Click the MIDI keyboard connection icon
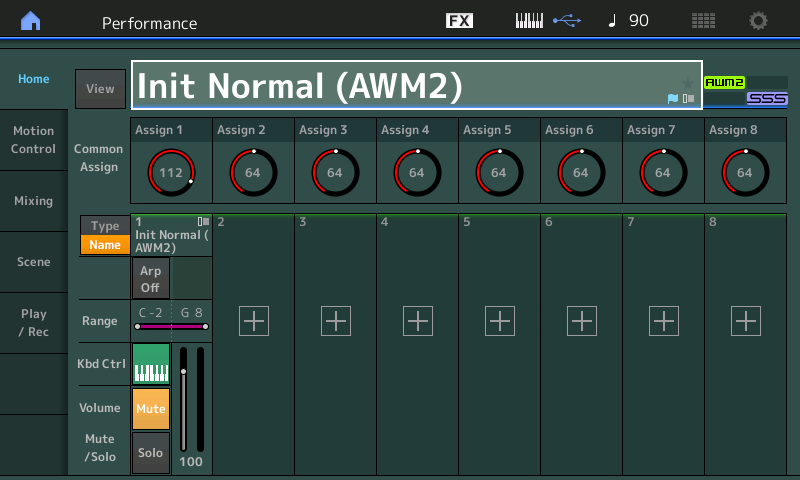Viewport: 800px width, 480px height. (529, 21)
